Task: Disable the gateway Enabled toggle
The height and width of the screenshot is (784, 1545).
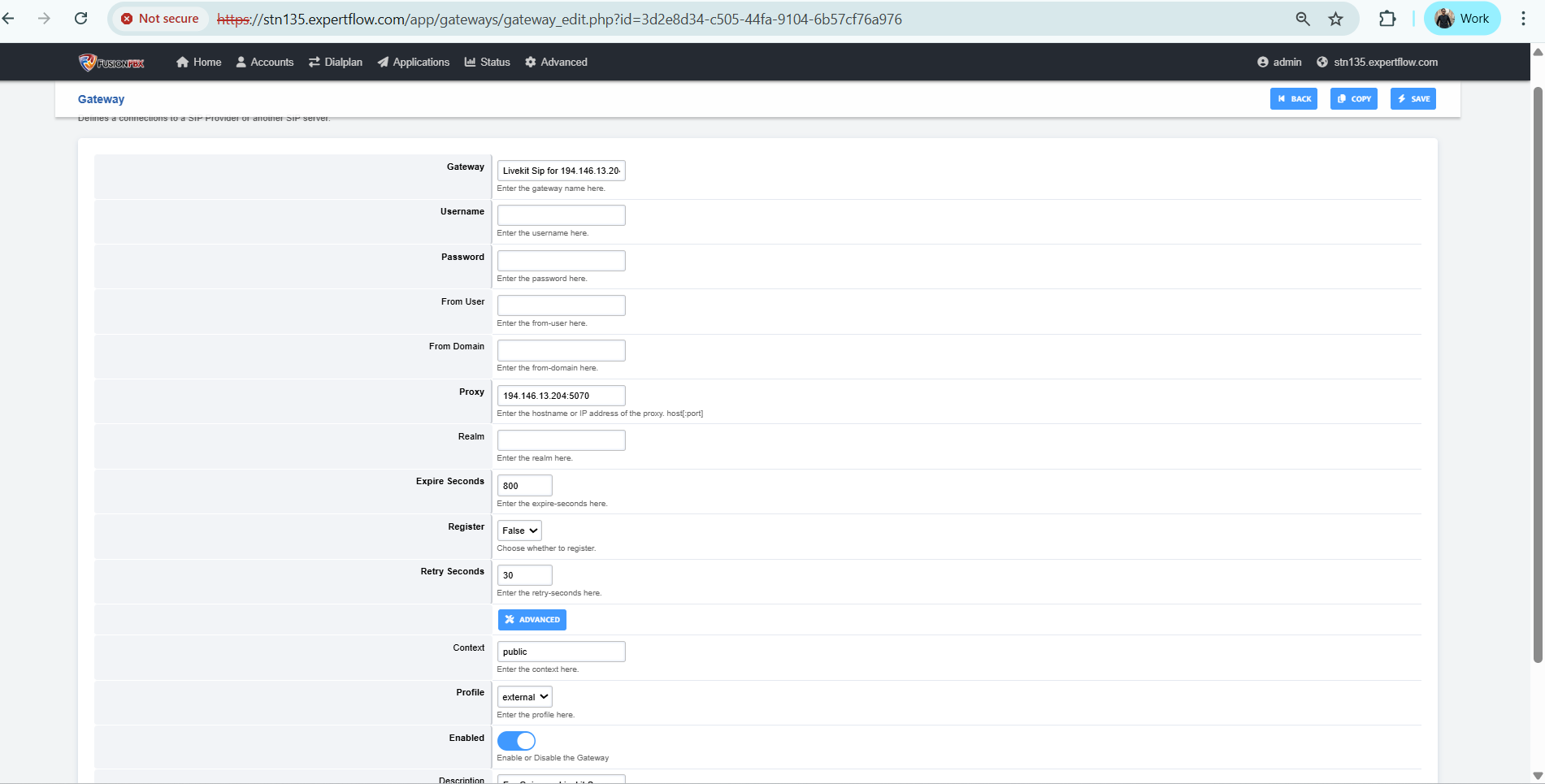Action: point(516,741)
